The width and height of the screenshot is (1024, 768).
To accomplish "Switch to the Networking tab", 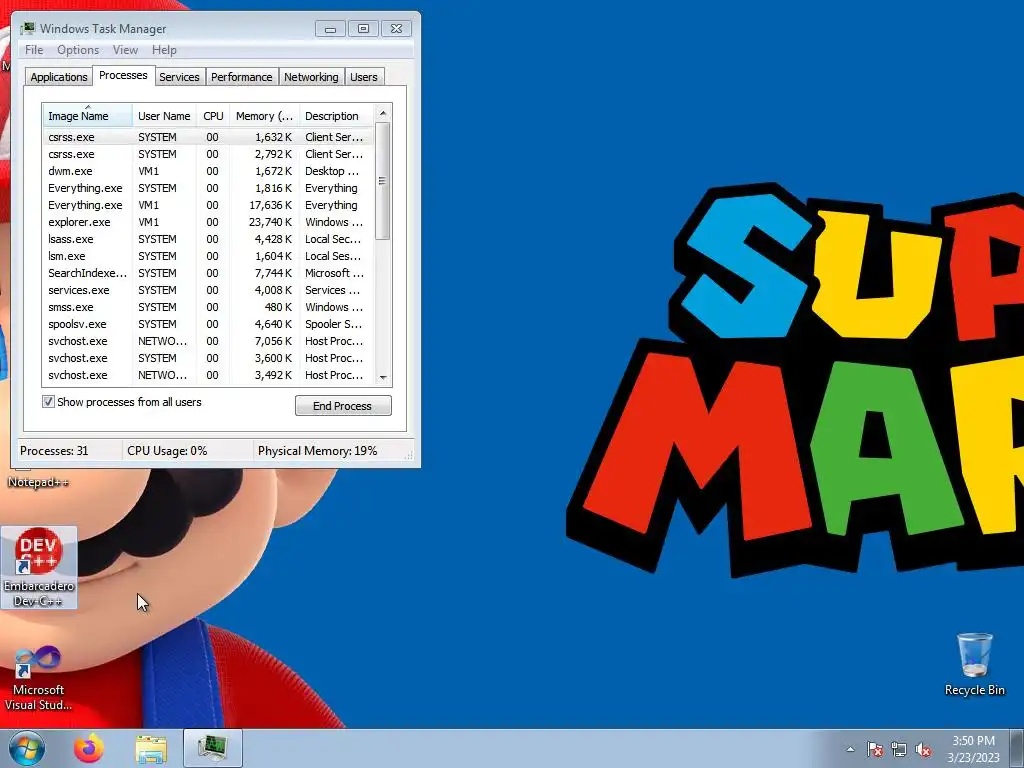I will tap(311, 77).
